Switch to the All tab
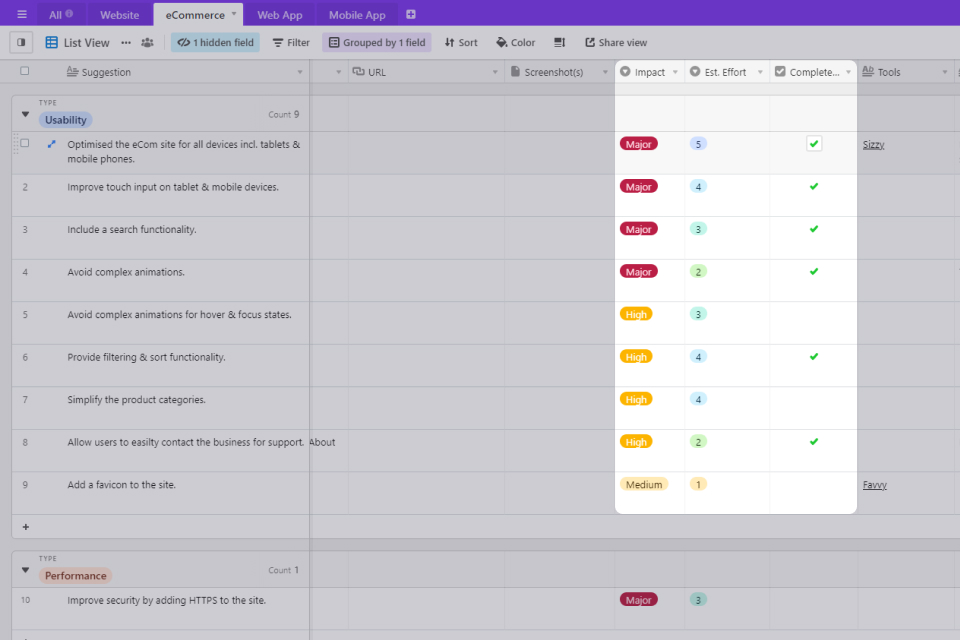Screen dimensions: 960x640 61,15
